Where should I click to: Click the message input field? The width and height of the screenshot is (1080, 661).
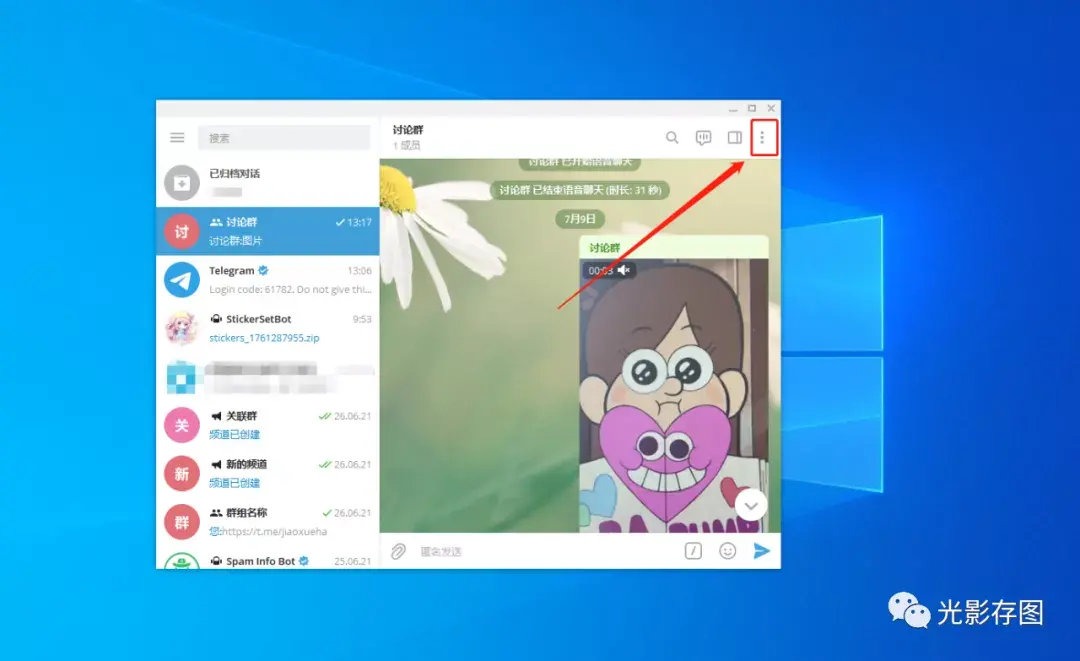point(548,552)
